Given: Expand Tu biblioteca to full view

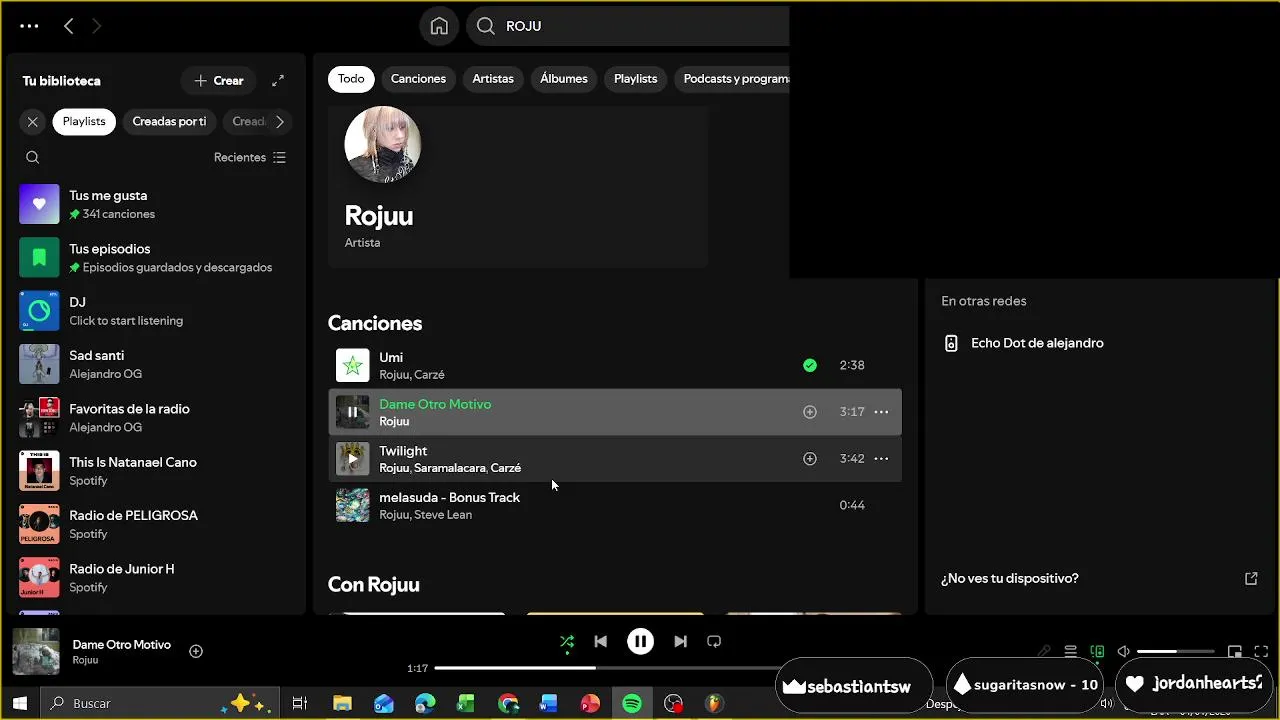Looking at the screenshot, I should [x=278, y=80].
